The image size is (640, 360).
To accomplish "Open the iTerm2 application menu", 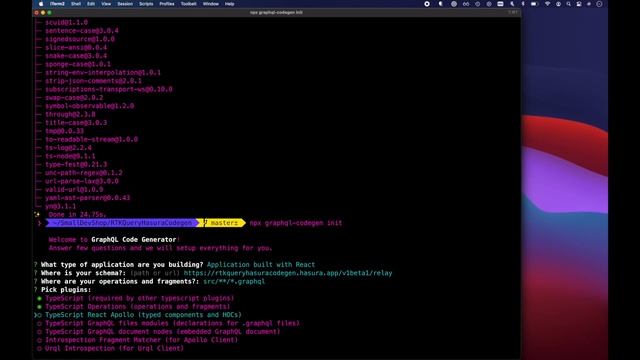I will click(x=57, y=4).
